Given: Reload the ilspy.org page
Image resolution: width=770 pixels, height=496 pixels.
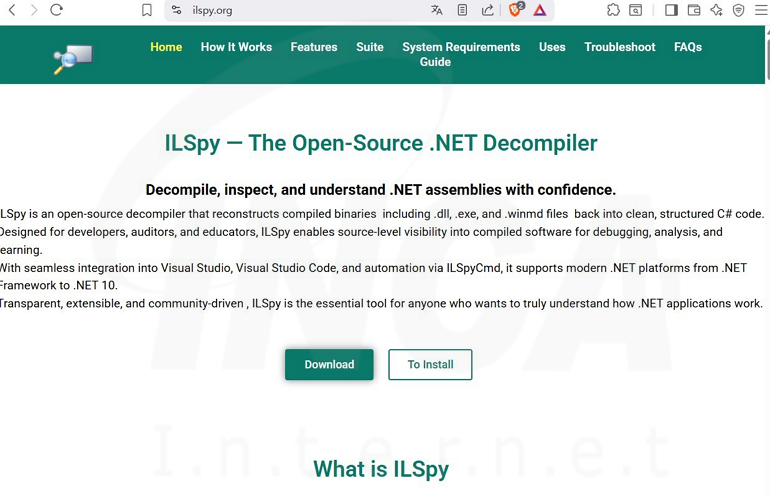Looking at the screenshot, I should (56, 10).
